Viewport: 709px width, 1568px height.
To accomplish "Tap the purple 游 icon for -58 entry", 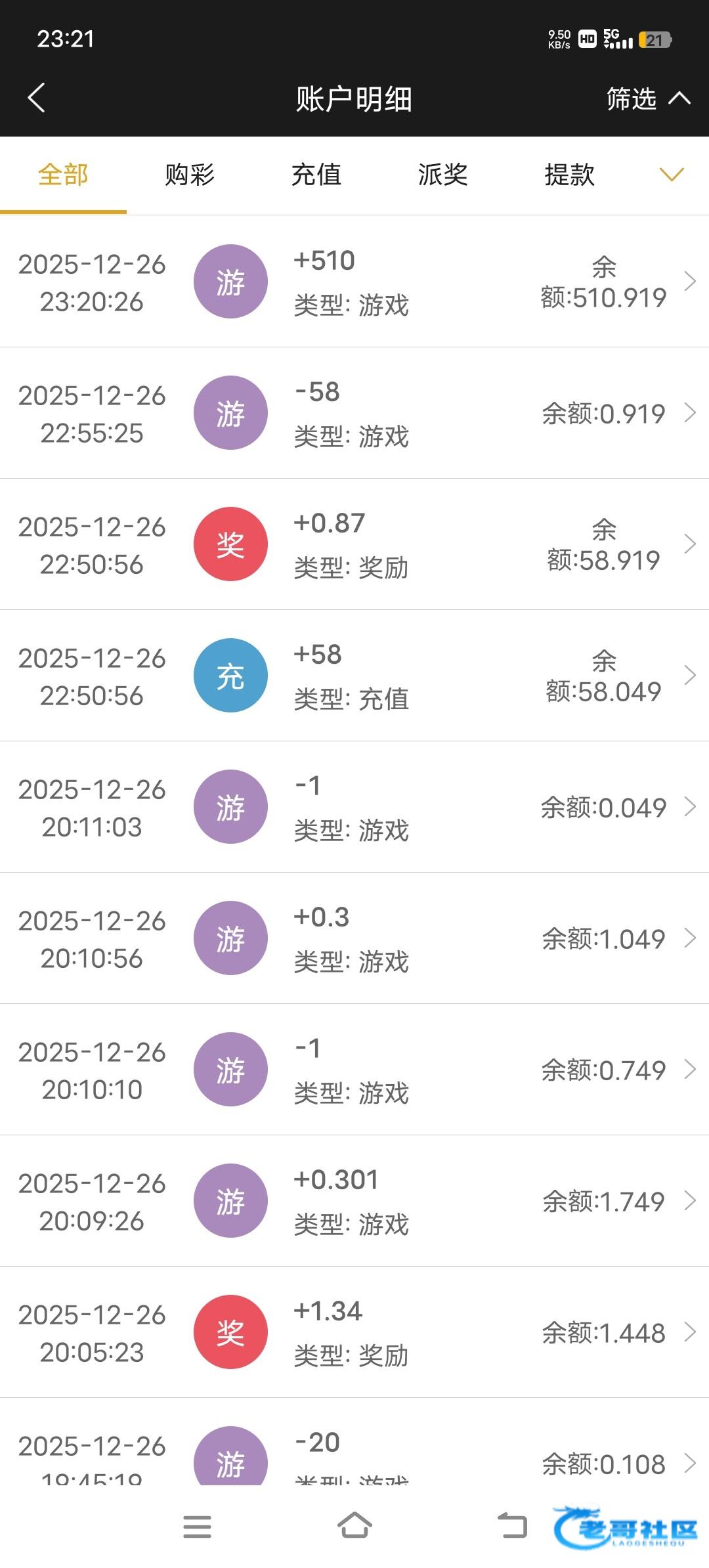I will (x=230, y=413).
